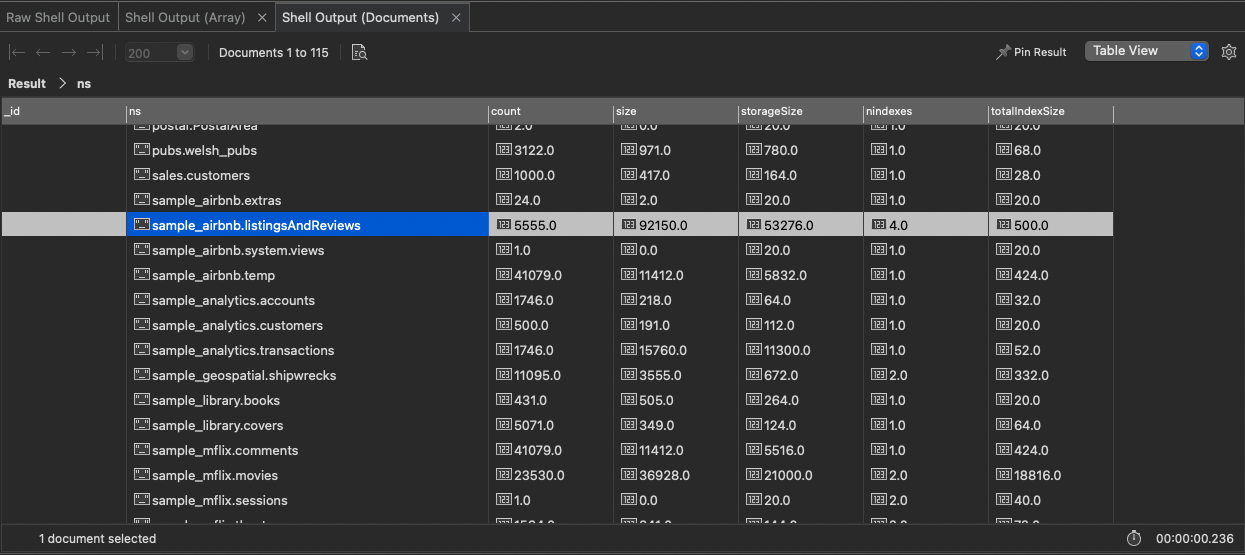Go to the first page of results

17,52
